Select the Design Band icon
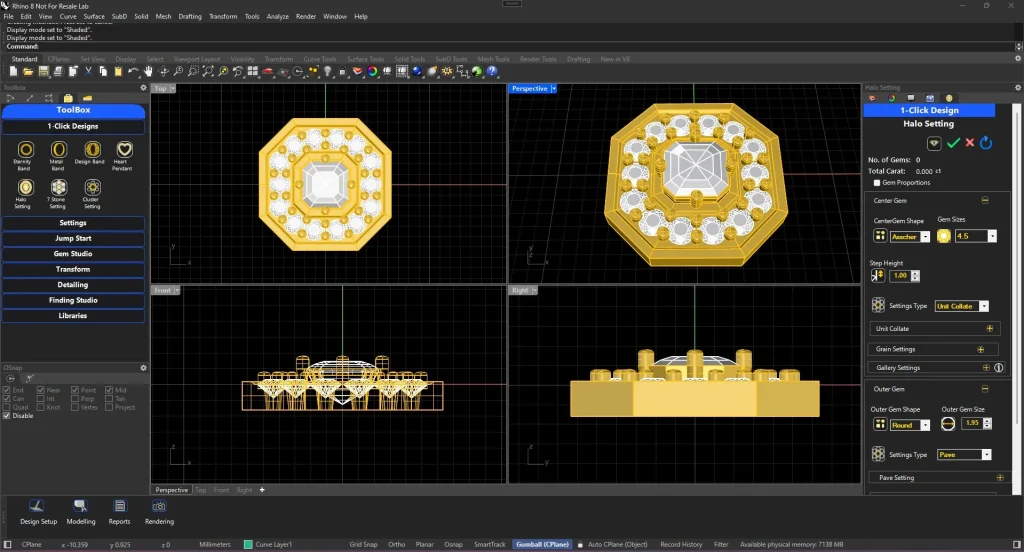1024x552 pixels. (92, 150)
